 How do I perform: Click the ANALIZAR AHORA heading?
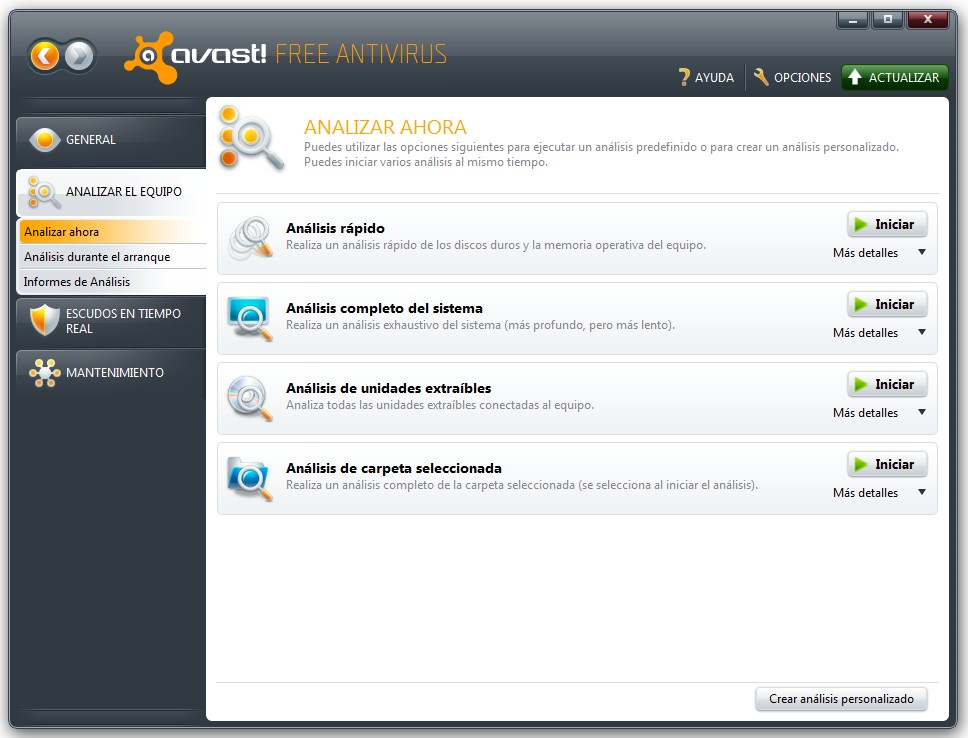click(385, 127)
